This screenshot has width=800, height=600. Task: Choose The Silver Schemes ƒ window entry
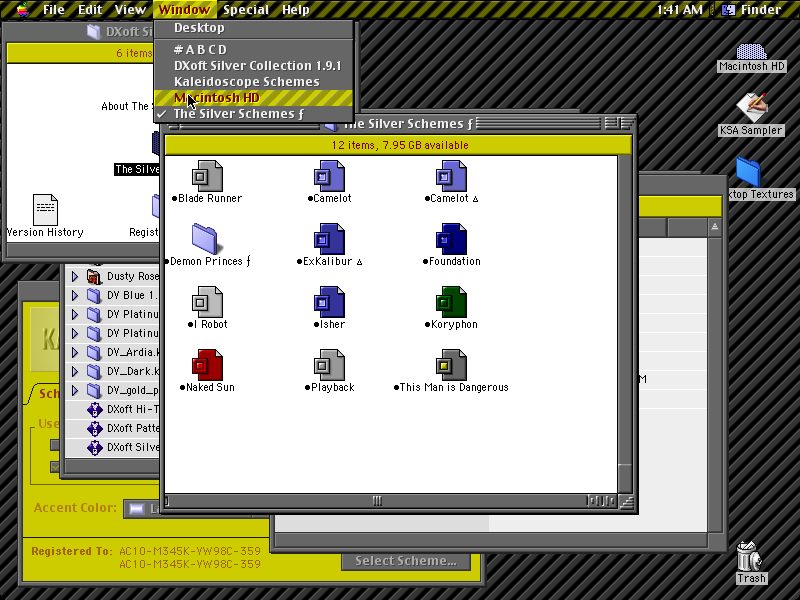point(253,114)
